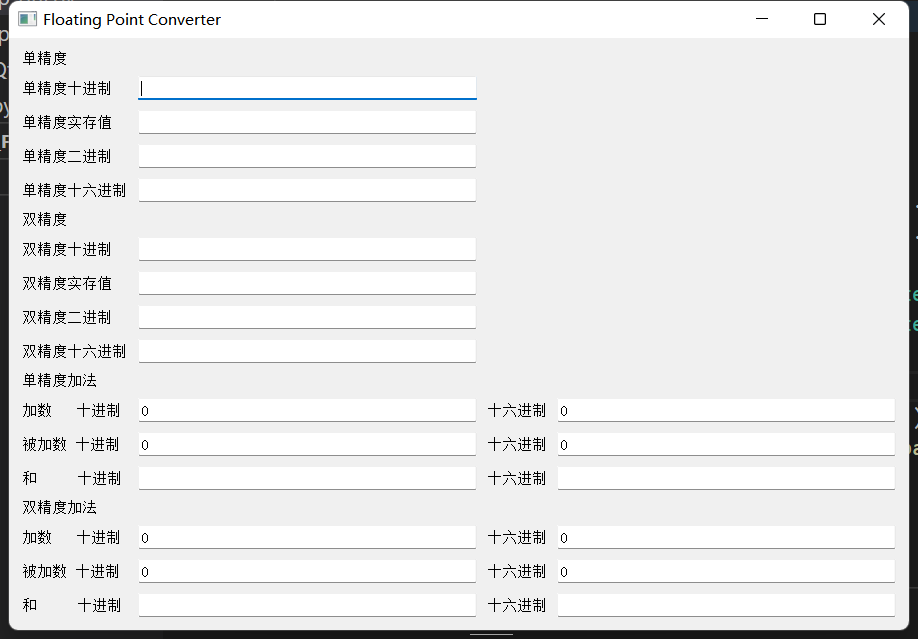
Task: Focus the 单精度十六进制 field
Action: click(x=306, y=188)
